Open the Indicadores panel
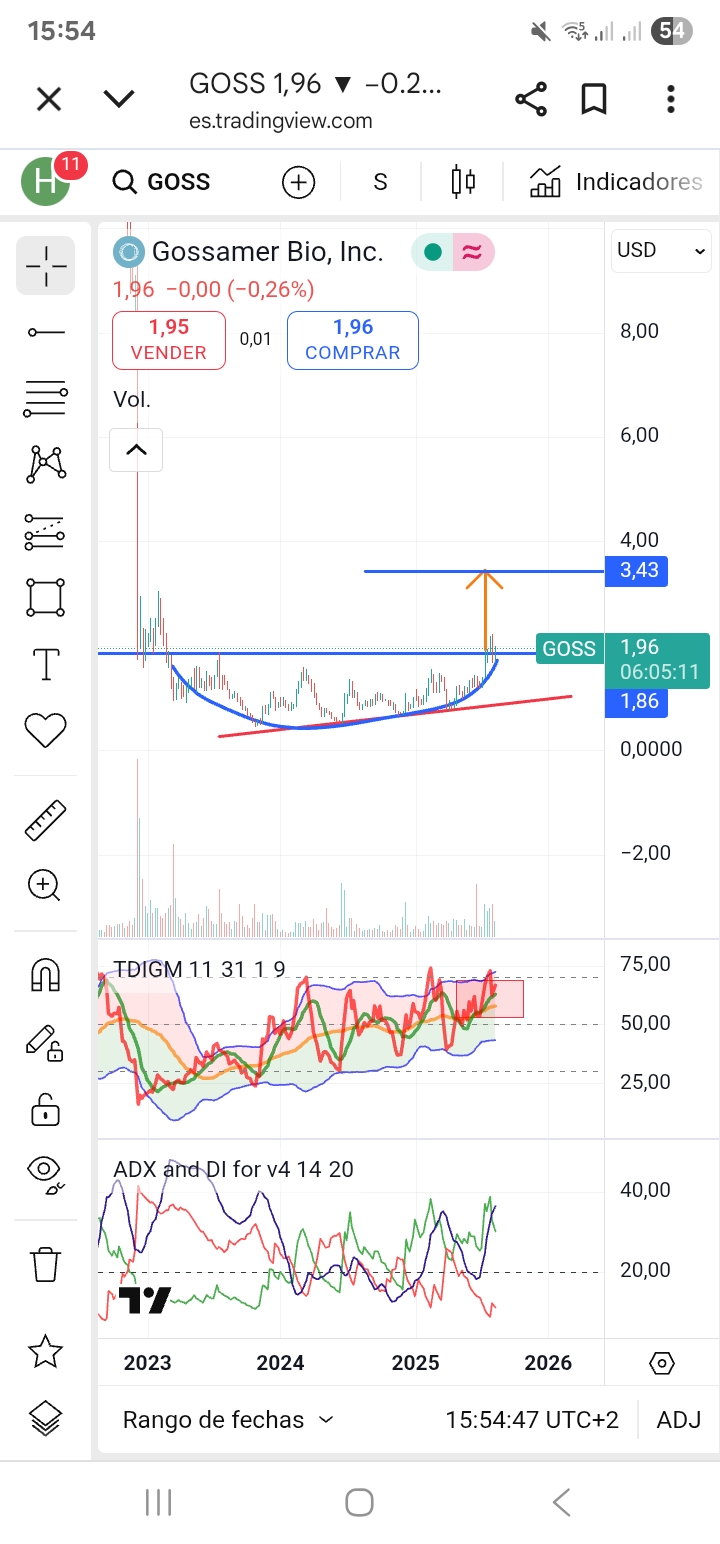Image resolution: width=720 pixels, height=1544 pixels. point(615,182)
